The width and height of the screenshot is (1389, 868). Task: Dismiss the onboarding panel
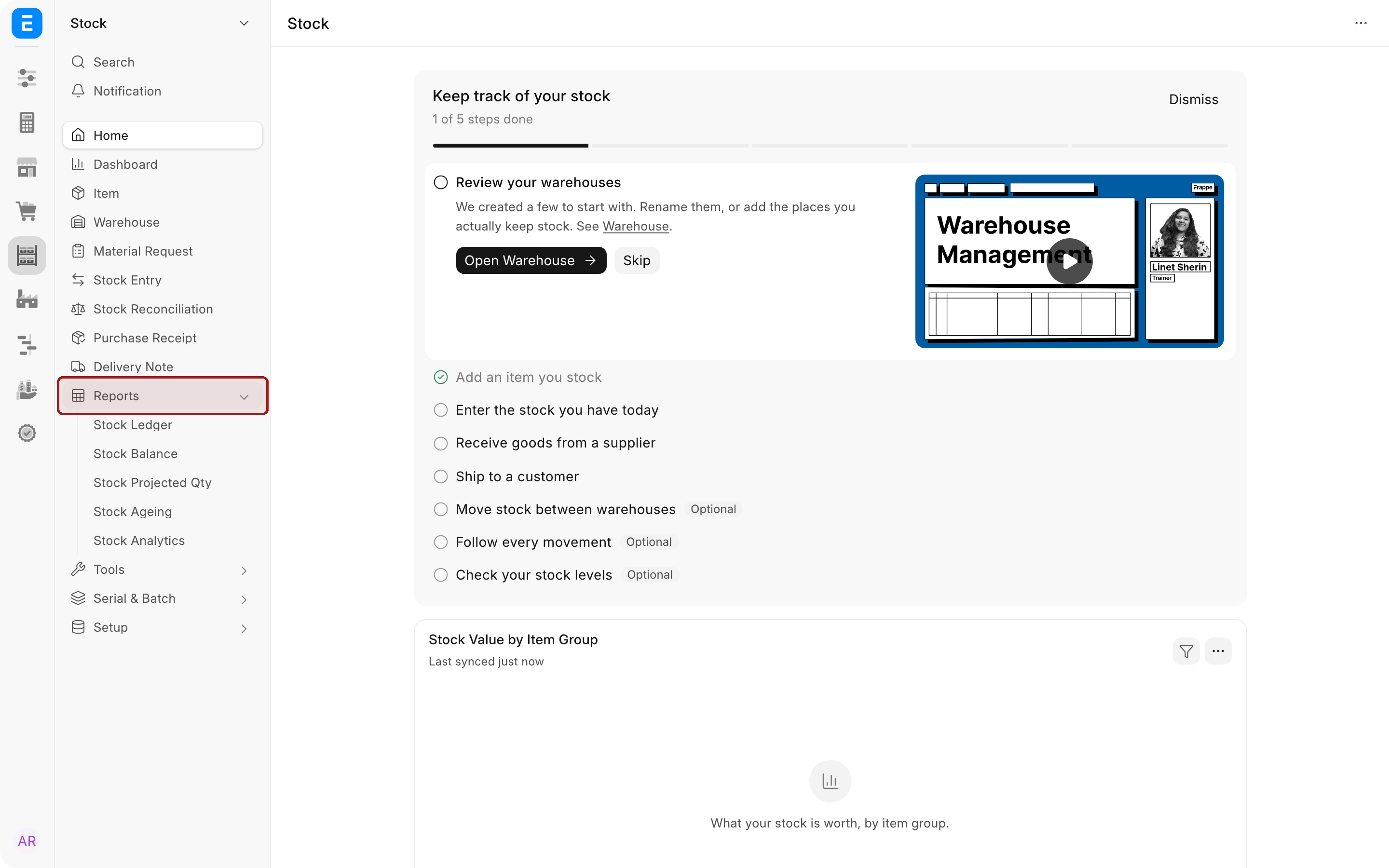[1193, 99]
